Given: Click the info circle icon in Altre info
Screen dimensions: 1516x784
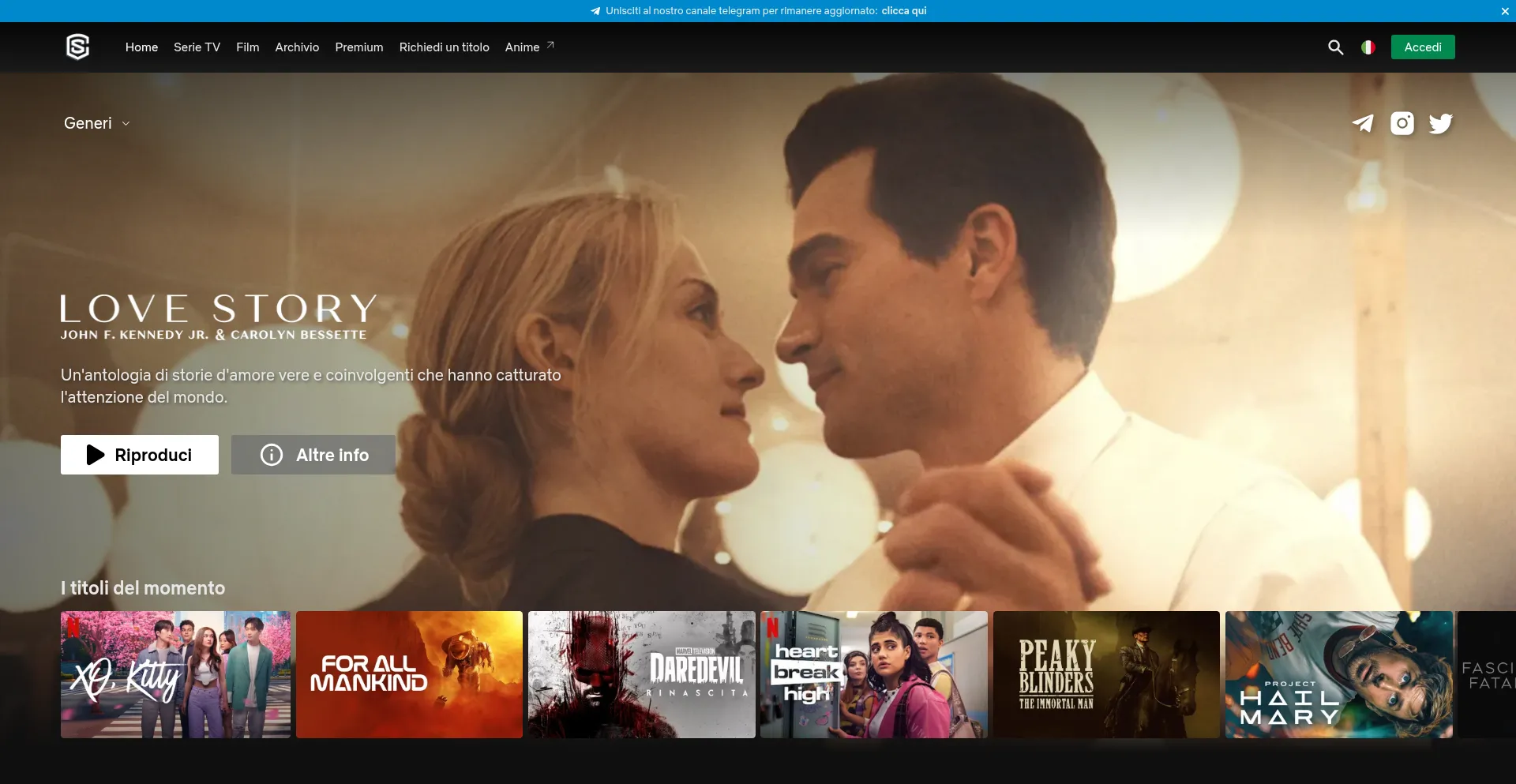Looking at the screenshot, I should pyautogui.click(x=272, y=455).
